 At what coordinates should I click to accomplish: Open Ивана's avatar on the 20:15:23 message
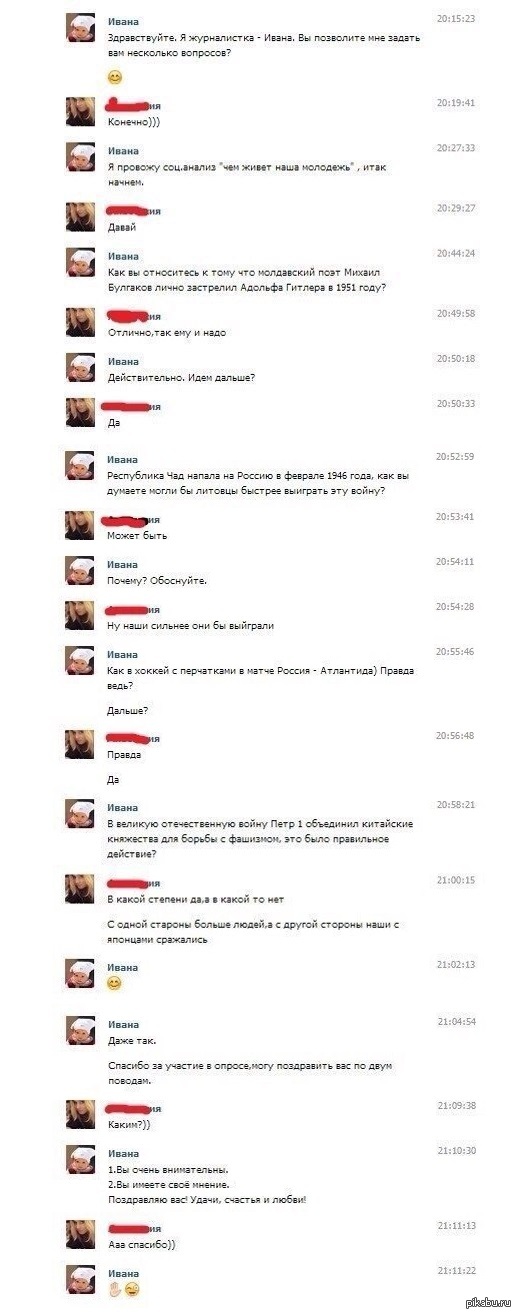point(80,28)
